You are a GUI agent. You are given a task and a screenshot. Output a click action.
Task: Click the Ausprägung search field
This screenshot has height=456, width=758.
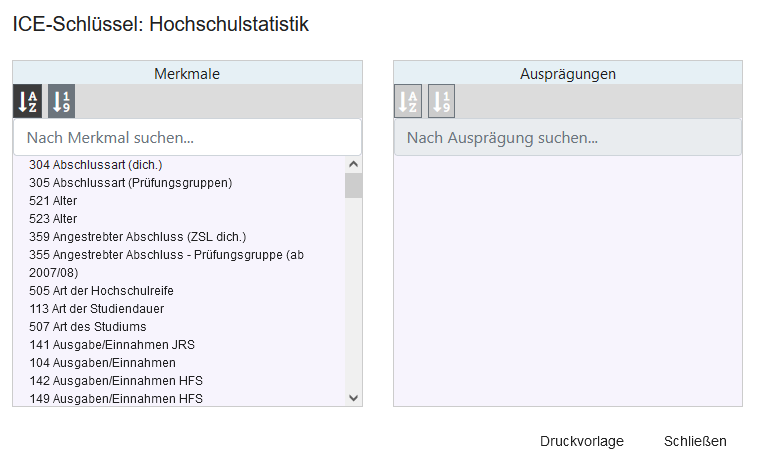coord(567,137)
